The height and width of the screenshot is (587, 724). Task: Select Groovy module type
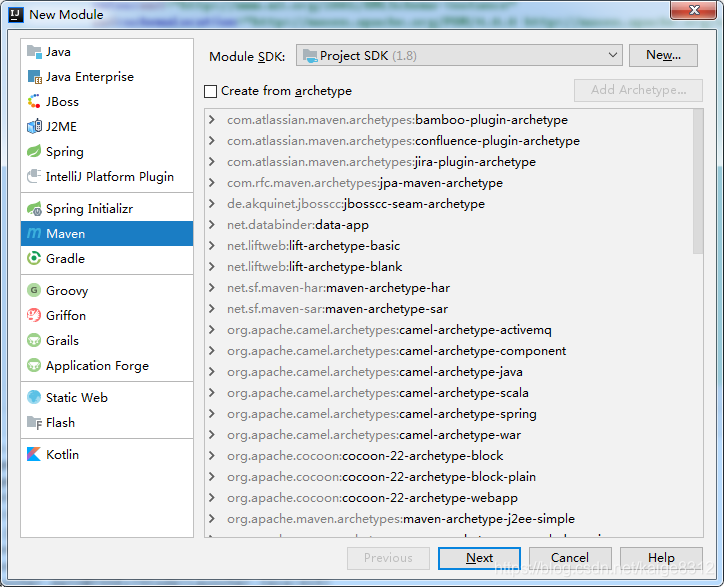[107, 290]
